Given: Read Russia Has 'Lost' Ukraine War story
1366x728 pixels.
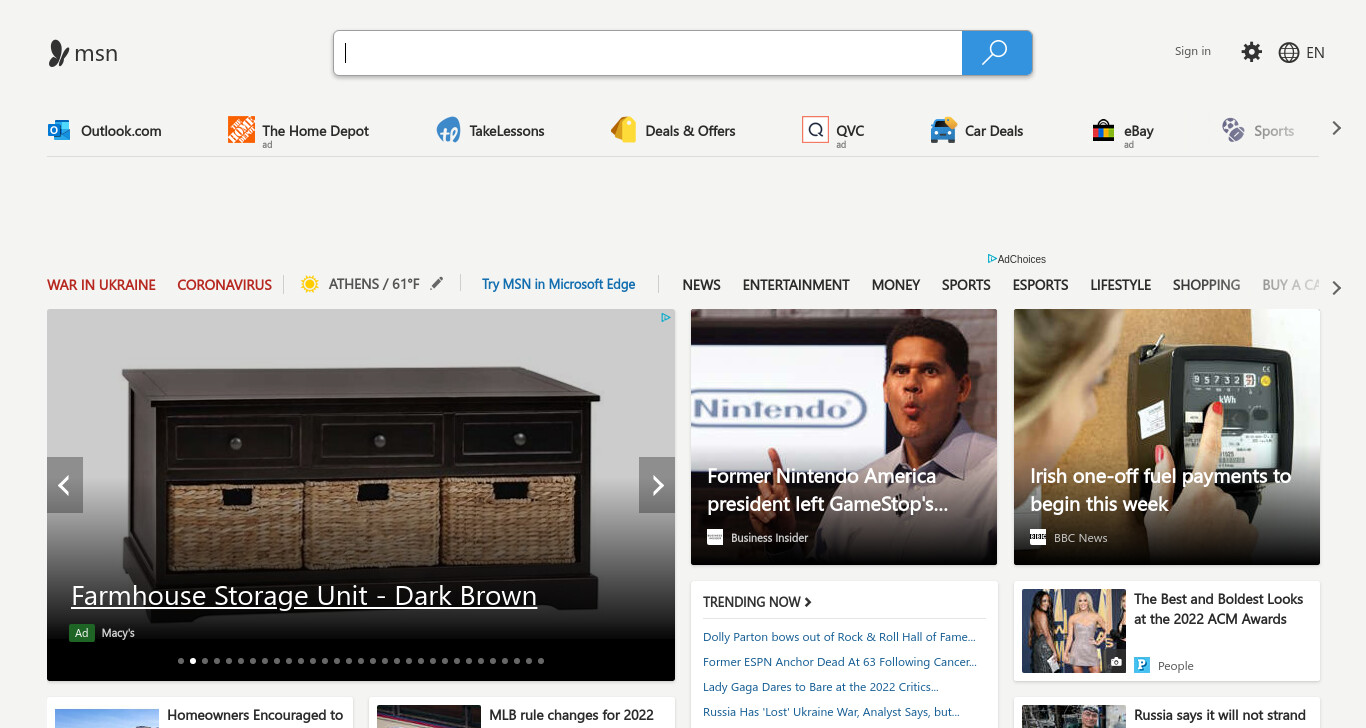Looking at the screenshot, I should point(831,712).
